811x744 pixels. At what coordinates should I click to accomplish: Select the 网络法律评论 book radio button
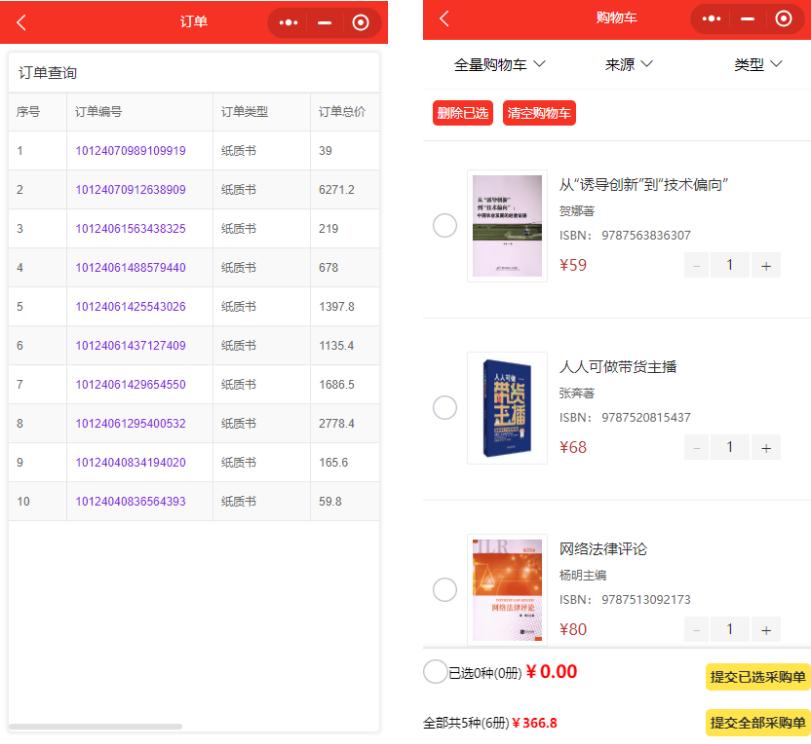tap(445, 590)
